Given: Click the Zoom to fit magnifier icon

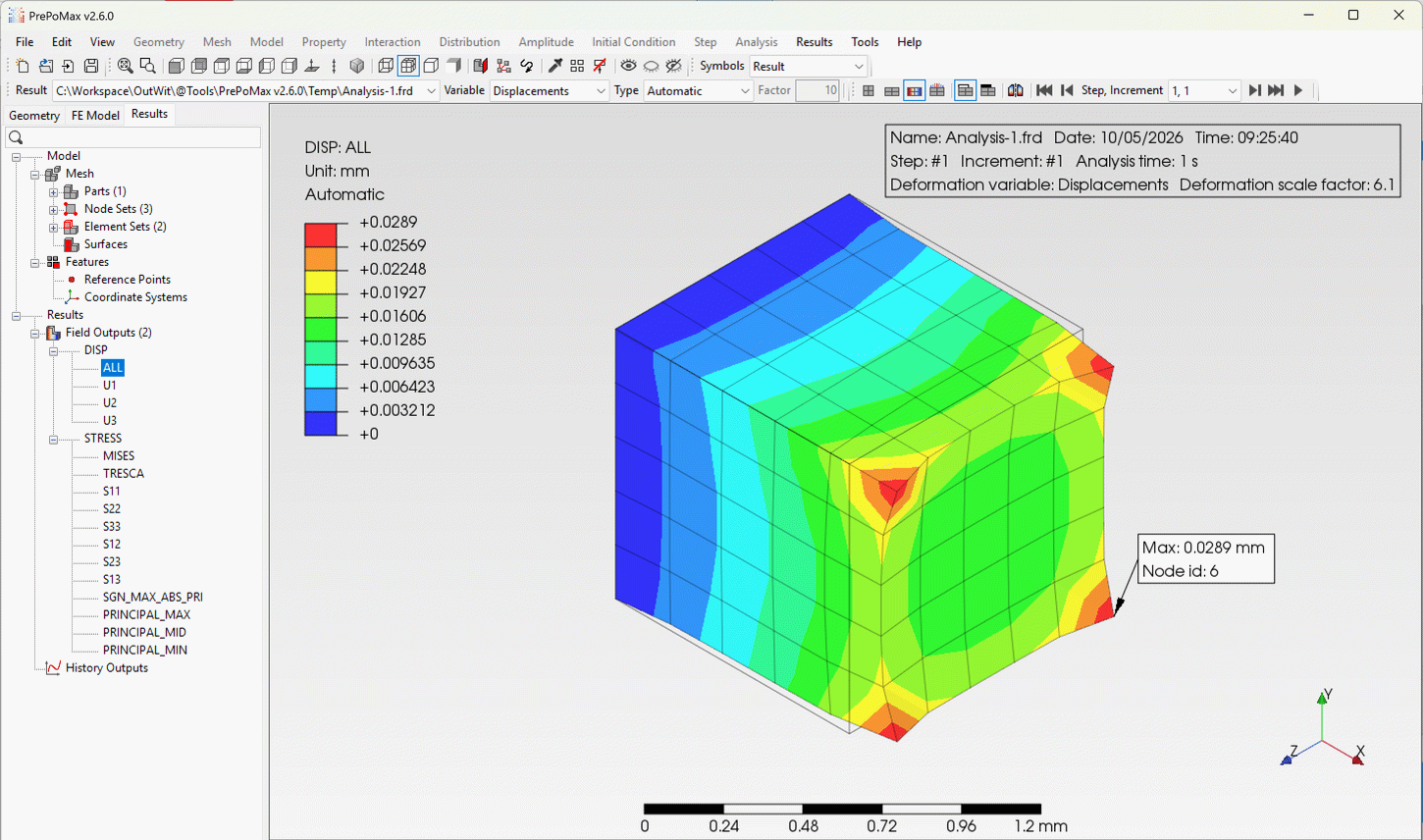Looking at the screenshot, I should (126, 66).
